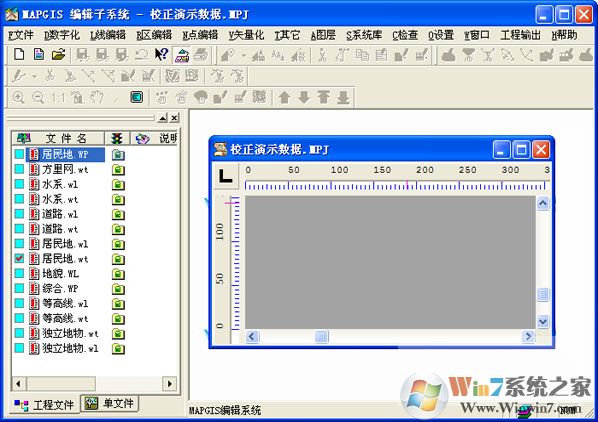The height and width of the screenshot is (422, 598).
Task: Click the L ruler corner icon
Action: (x=225, y=176)
